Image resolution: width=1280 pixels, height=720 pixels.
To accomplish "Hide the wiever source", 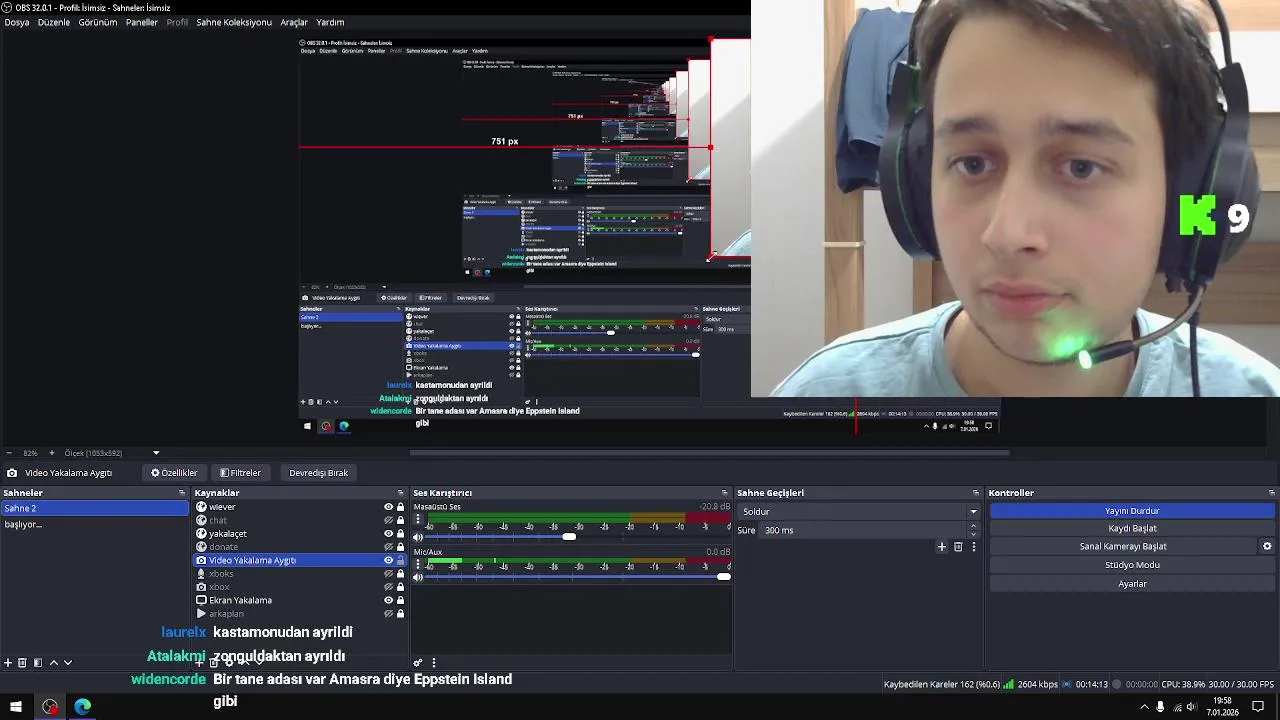I will (x=388, y=507).
